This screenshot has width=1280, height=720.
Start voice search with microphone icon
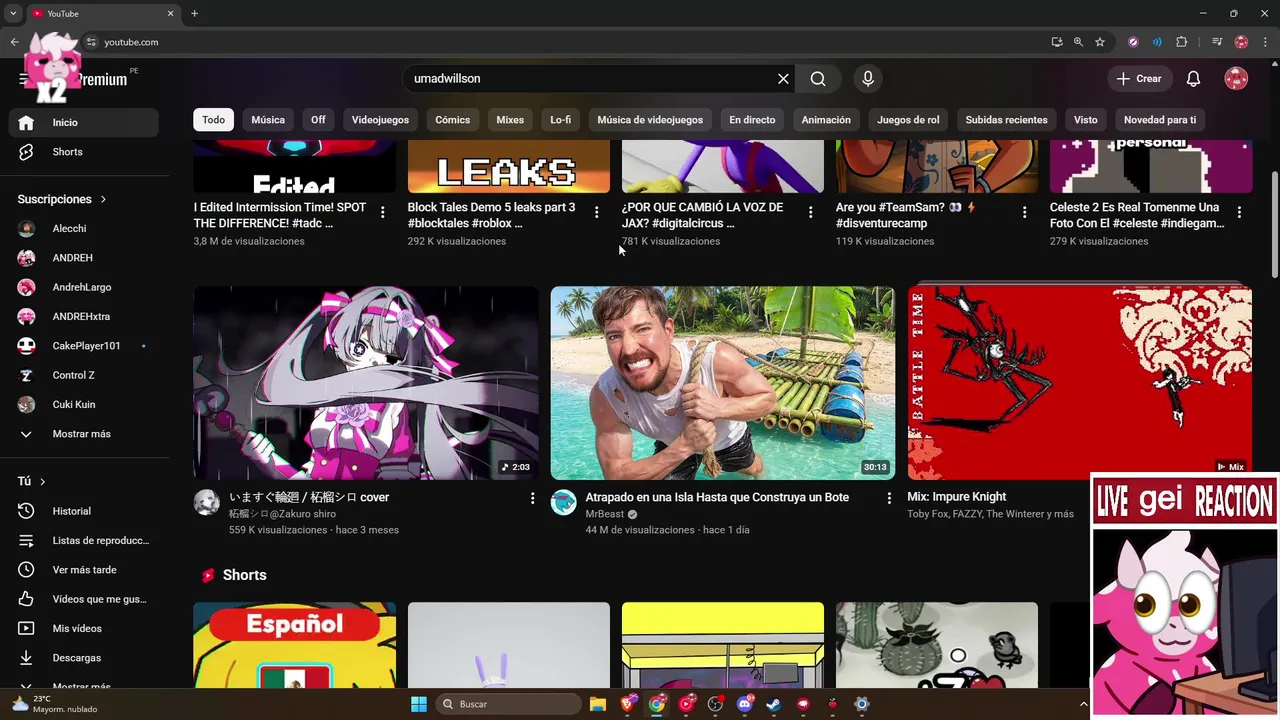[x=867, y=78]
